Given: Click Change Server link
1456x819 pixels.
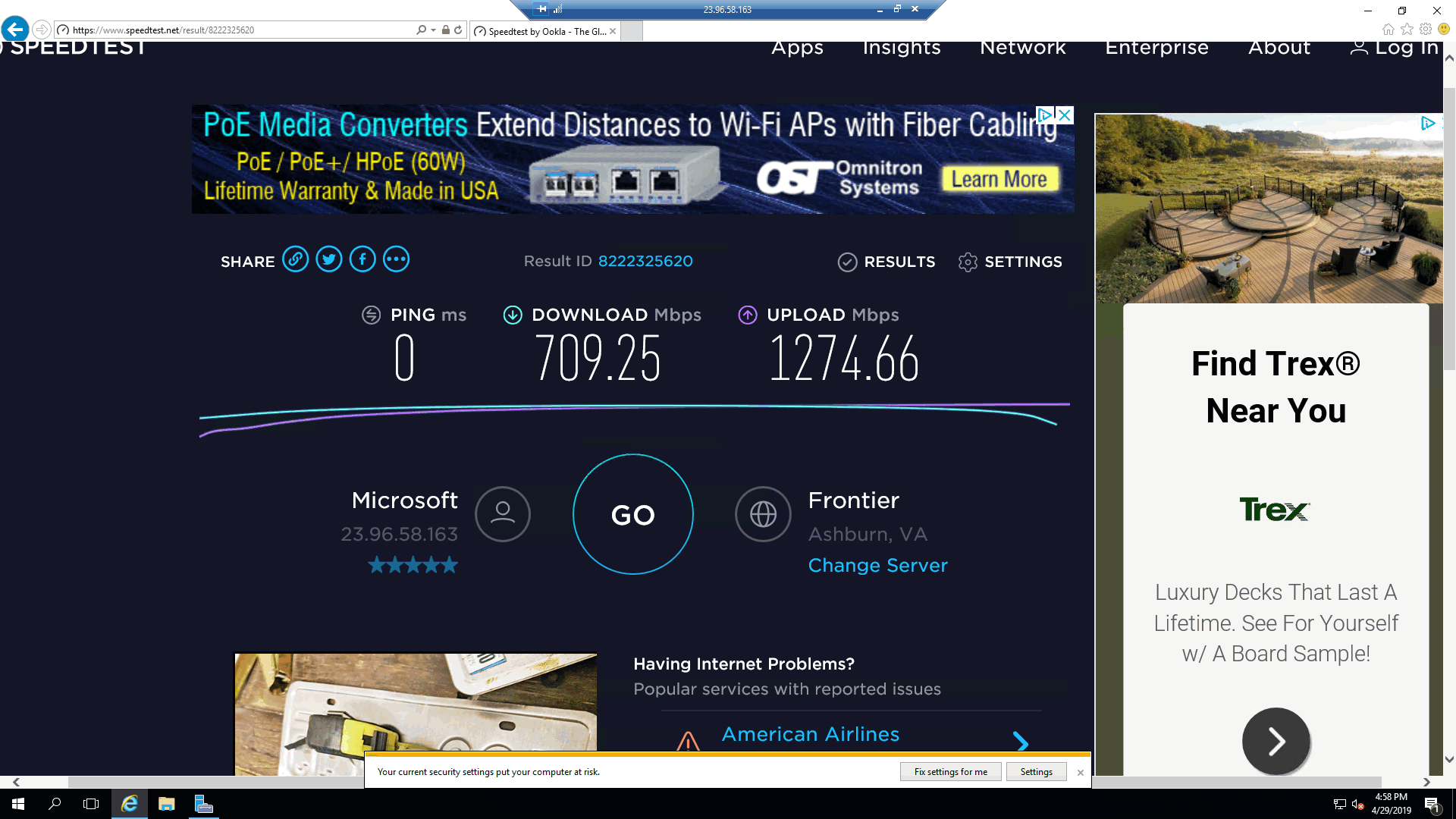Looking at the screenshot, I should click(878, 565).
